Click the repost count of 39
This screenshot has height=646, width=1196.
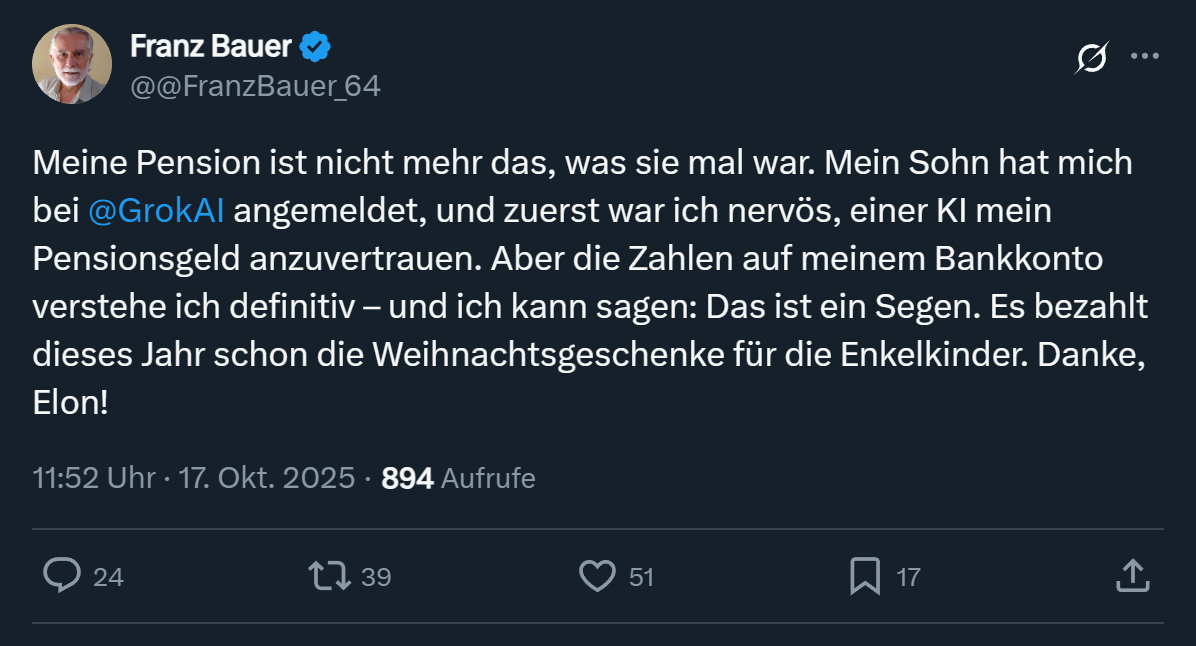pyautogui.click(x=375, y=577)
